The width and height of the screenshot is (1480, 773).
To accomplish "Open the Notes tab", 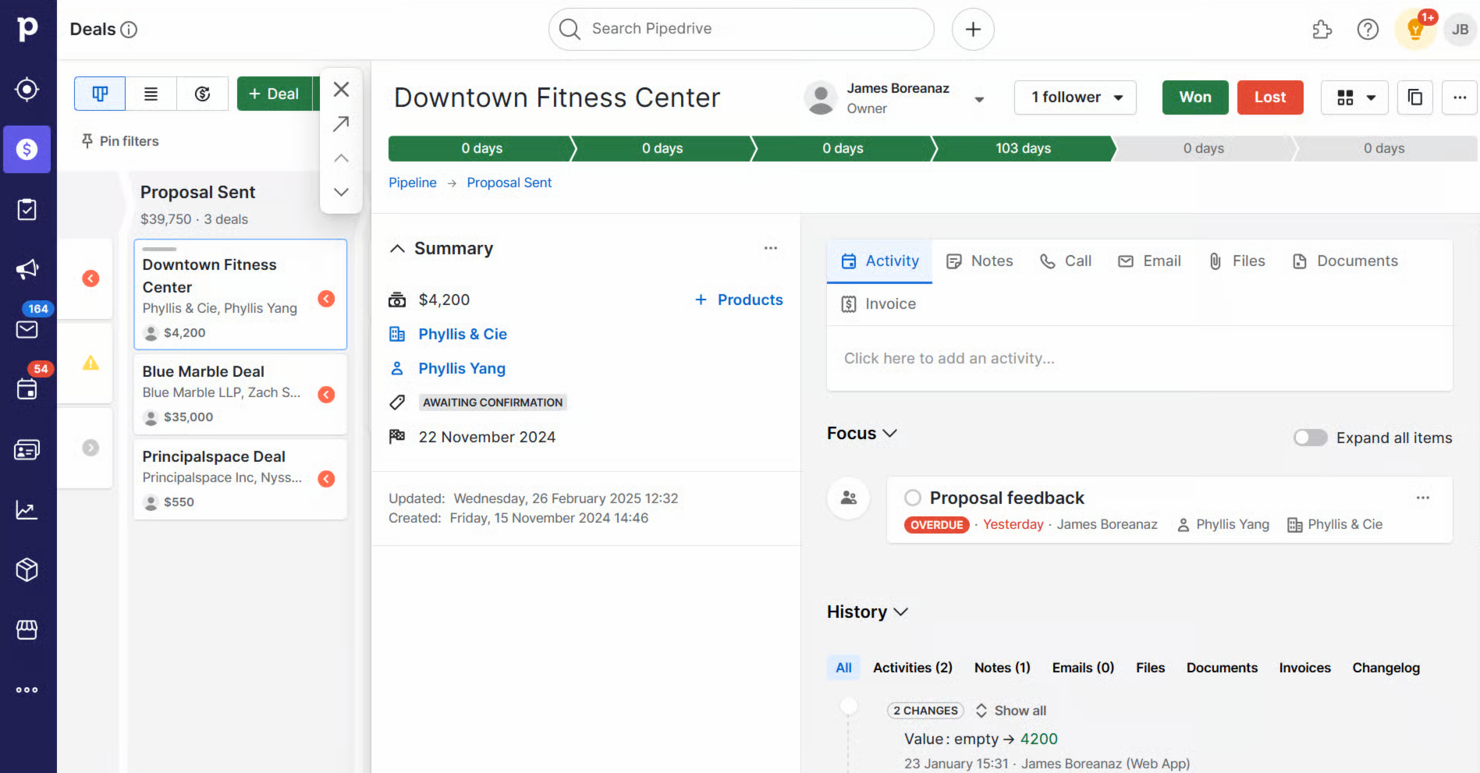I will click(980, 261).
